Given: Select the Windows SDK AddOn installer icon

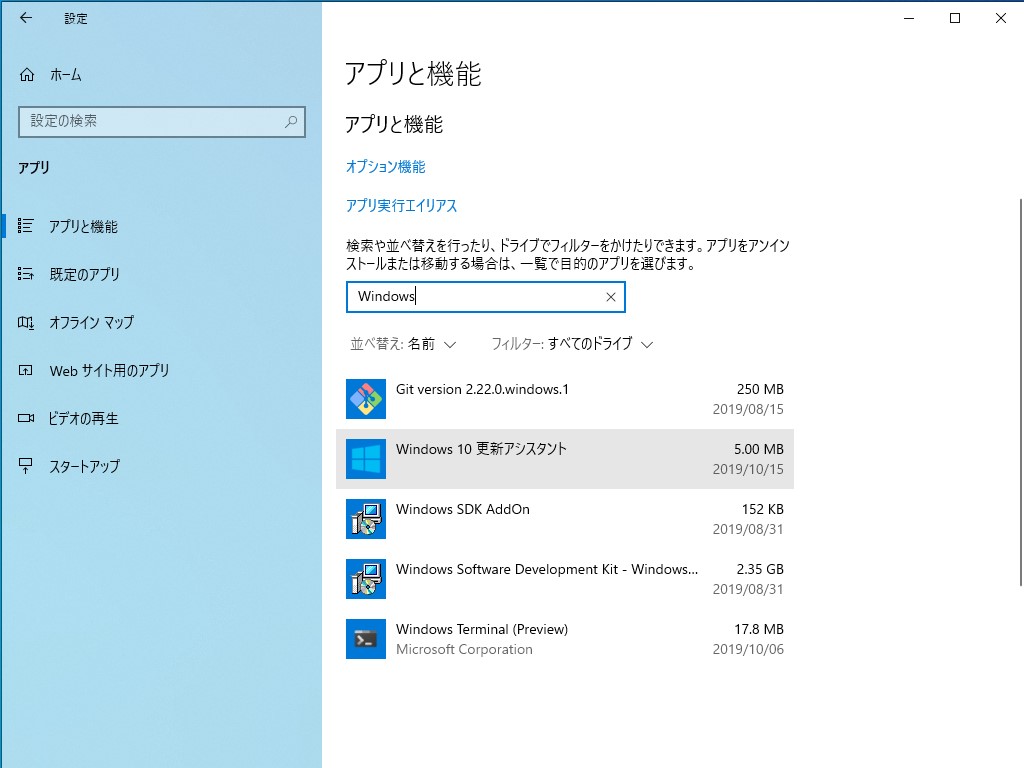Looking at the screenshot, I should pyautogui.click(x=365, y=519).
